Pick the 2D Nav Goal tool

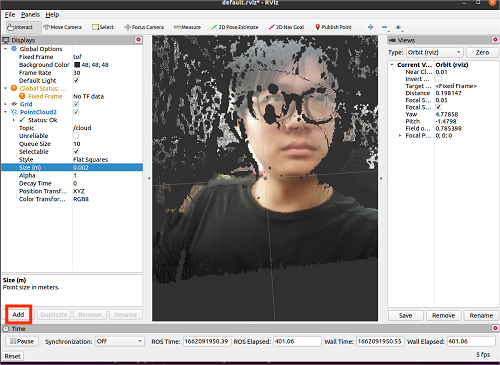(286, 27)
